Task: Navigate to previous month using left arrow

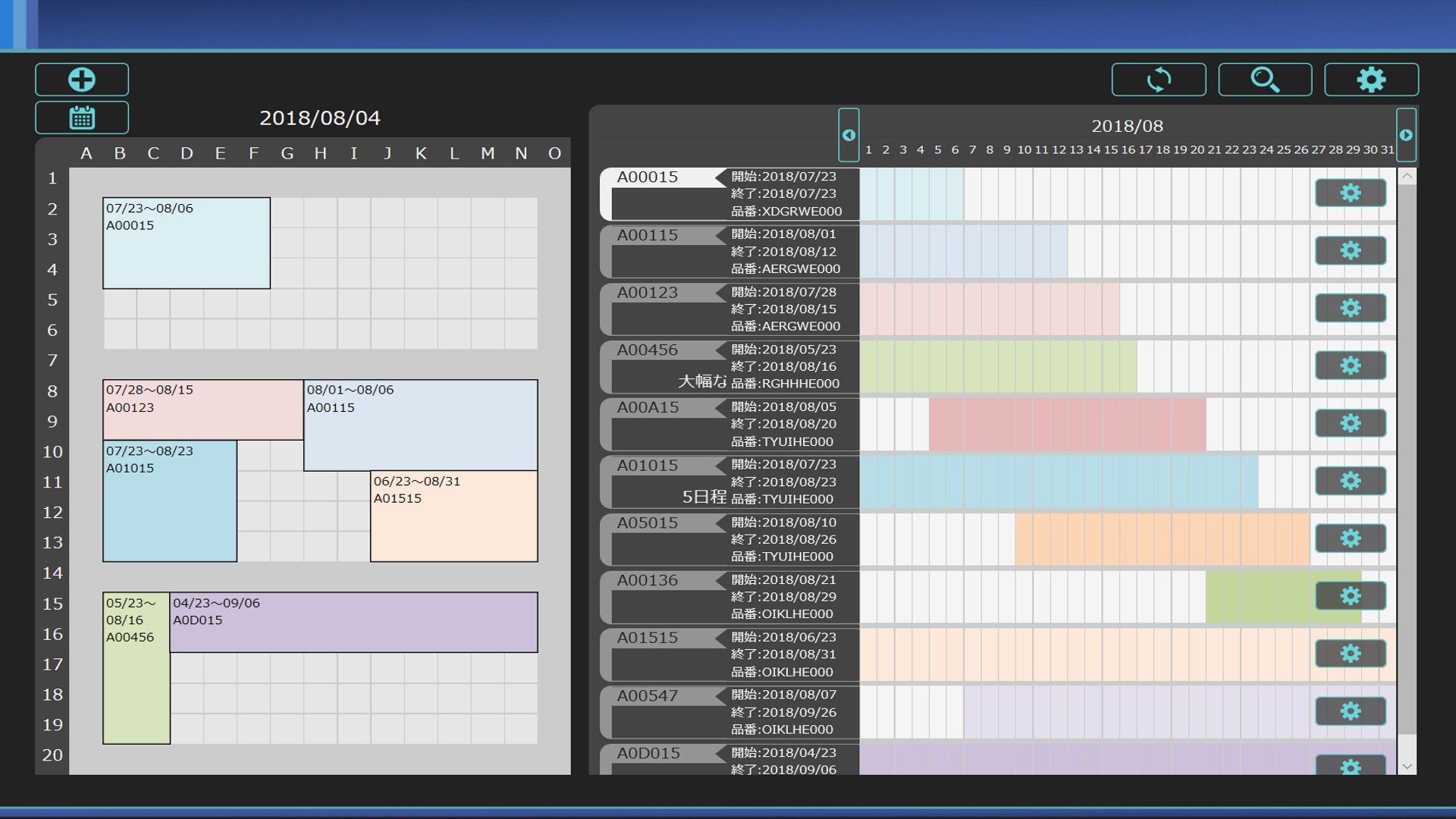Action: [x=849, y=135]
